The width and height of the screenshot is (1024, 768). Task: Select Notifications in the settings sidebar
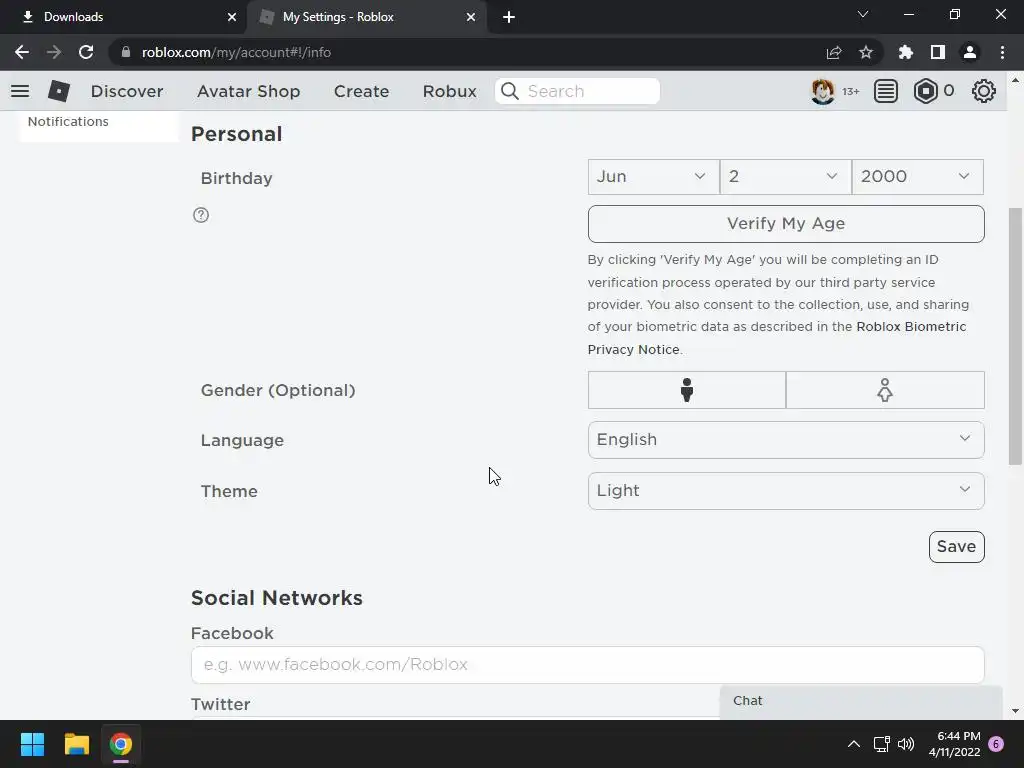tap(68, 121)
